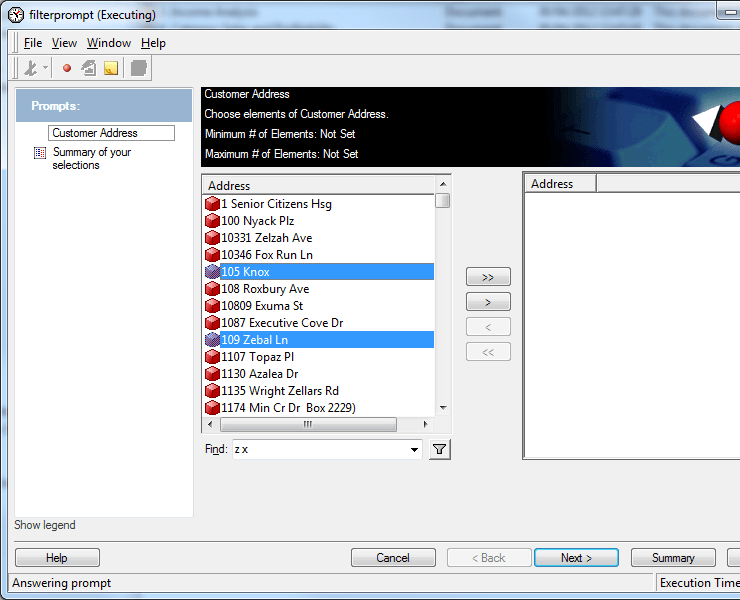Open the File menu
This screenshot has width=740, height=600.
point(33,43)
